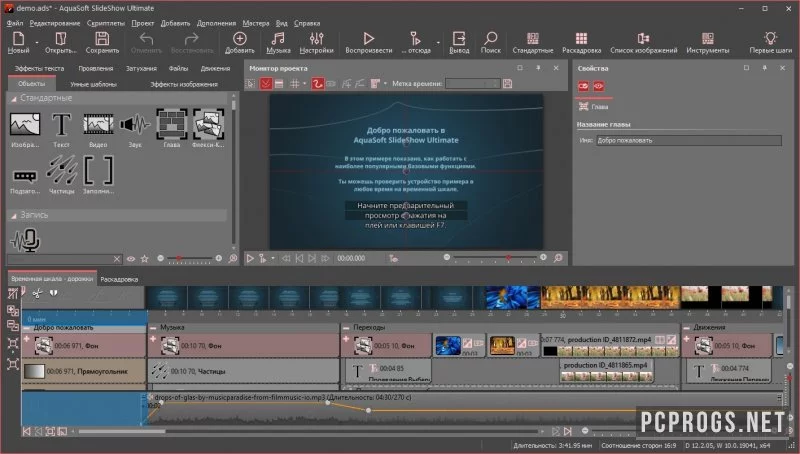Toggle grid display in project monitor
This screenshot has height=454, width=800.
[x=294, y=84]
